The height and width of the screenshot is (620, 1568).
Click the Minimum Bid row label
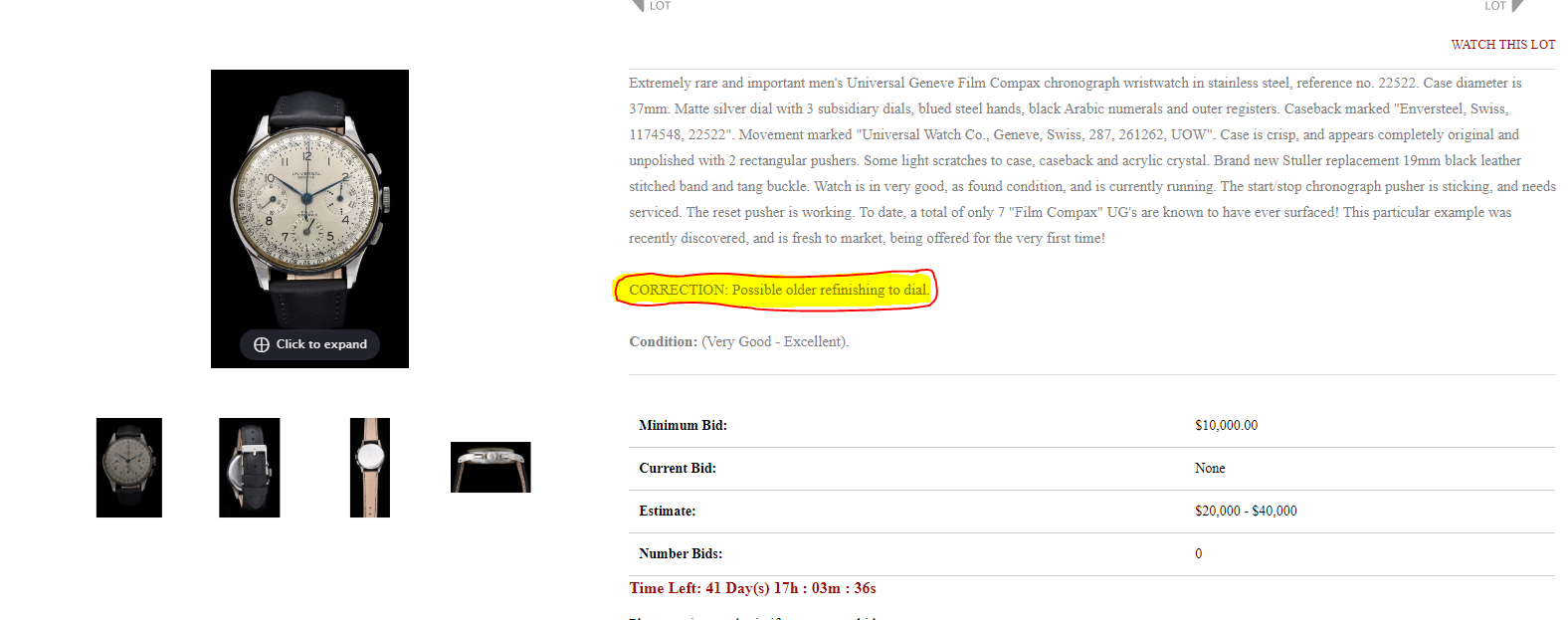tap(683, 425)
